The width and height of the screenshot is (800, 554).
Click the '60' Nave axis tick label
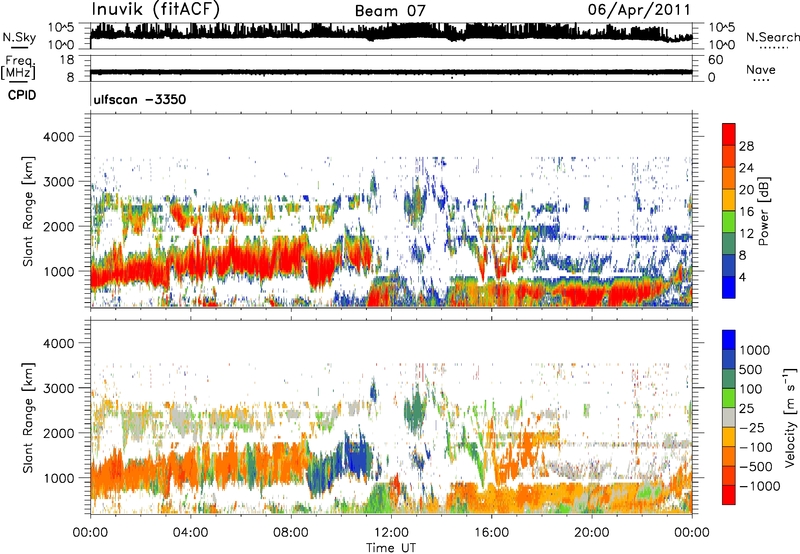click(715, 60)
